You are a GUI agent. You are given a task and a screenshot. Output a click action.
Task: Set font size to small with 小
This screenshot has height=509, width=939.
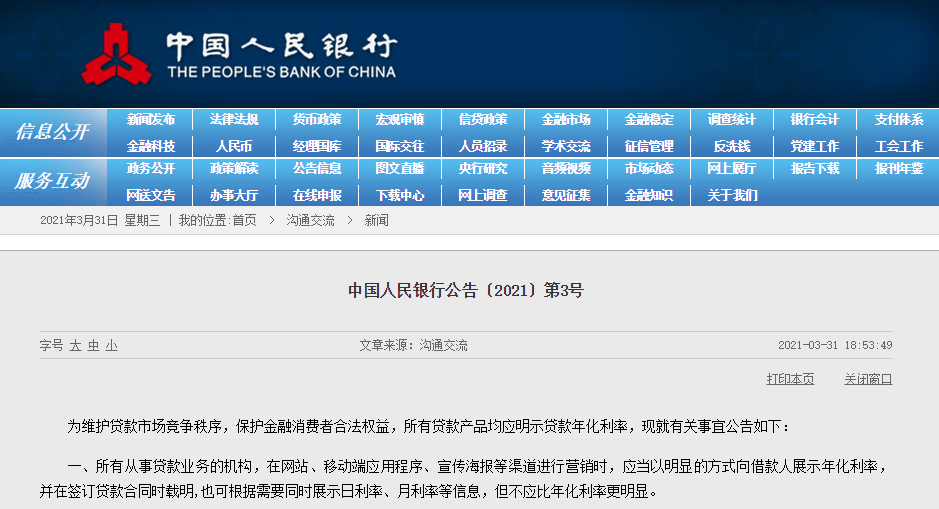point(111,345)
